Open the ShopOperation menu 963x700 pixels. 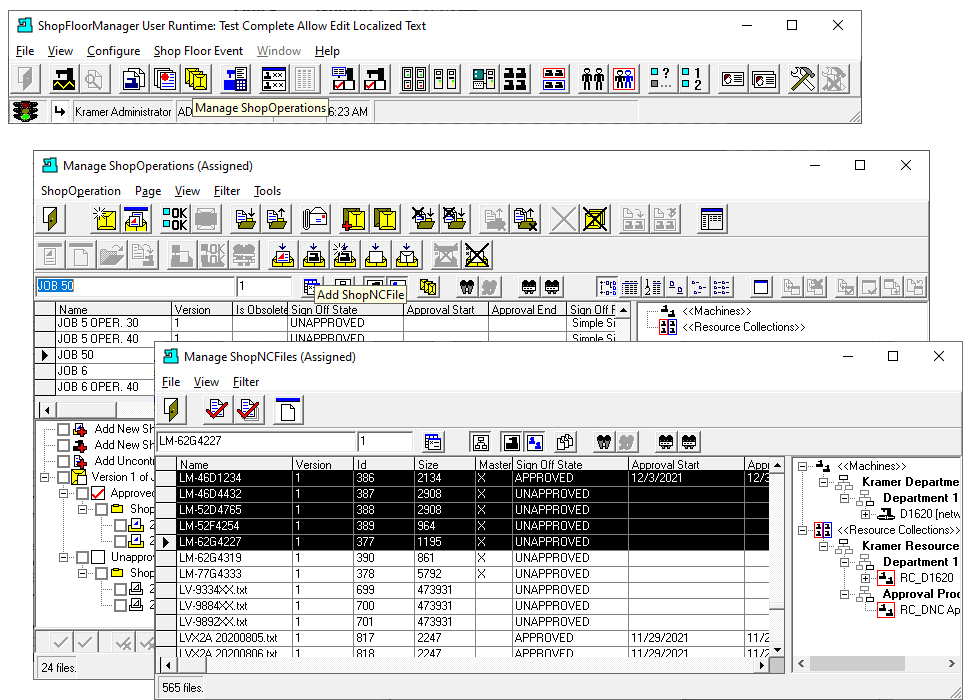point(80,191)
